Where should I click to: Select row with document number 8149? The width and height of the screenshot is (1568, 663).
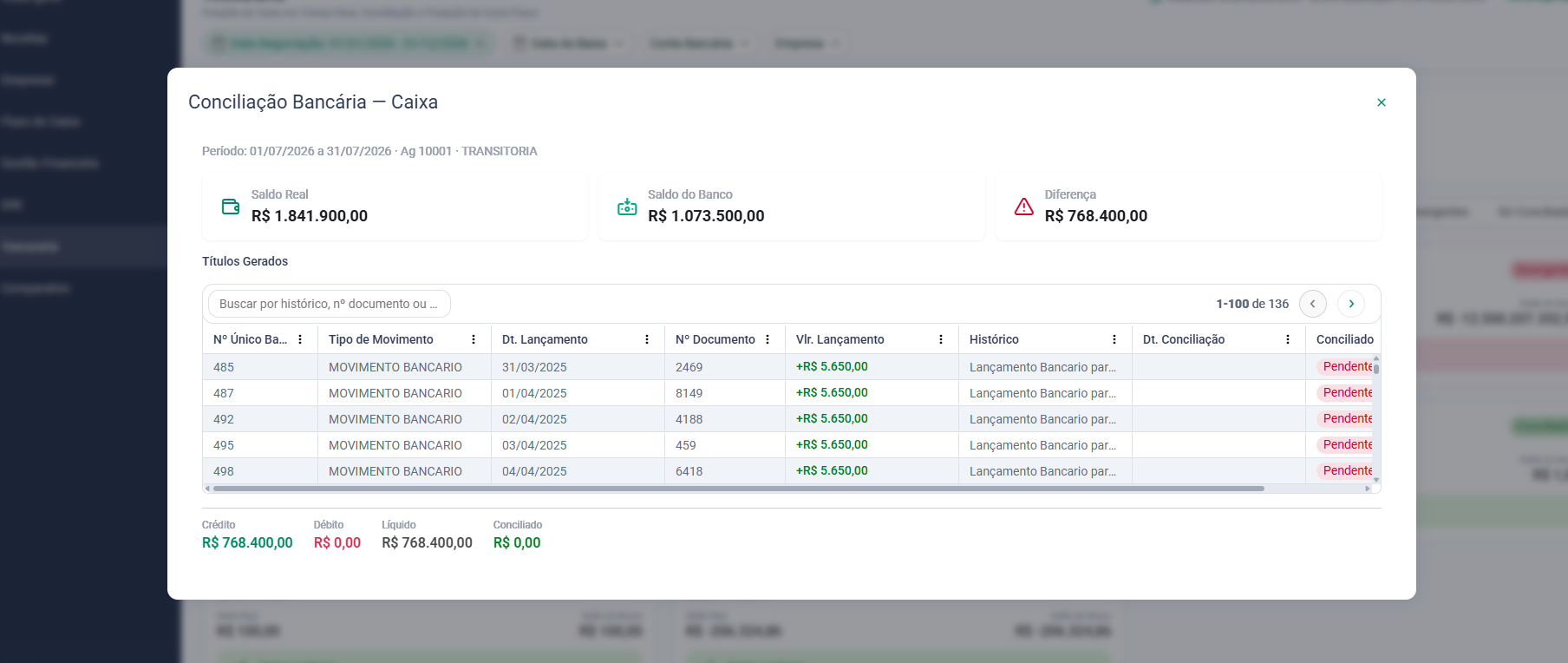[x=789, y=393]
